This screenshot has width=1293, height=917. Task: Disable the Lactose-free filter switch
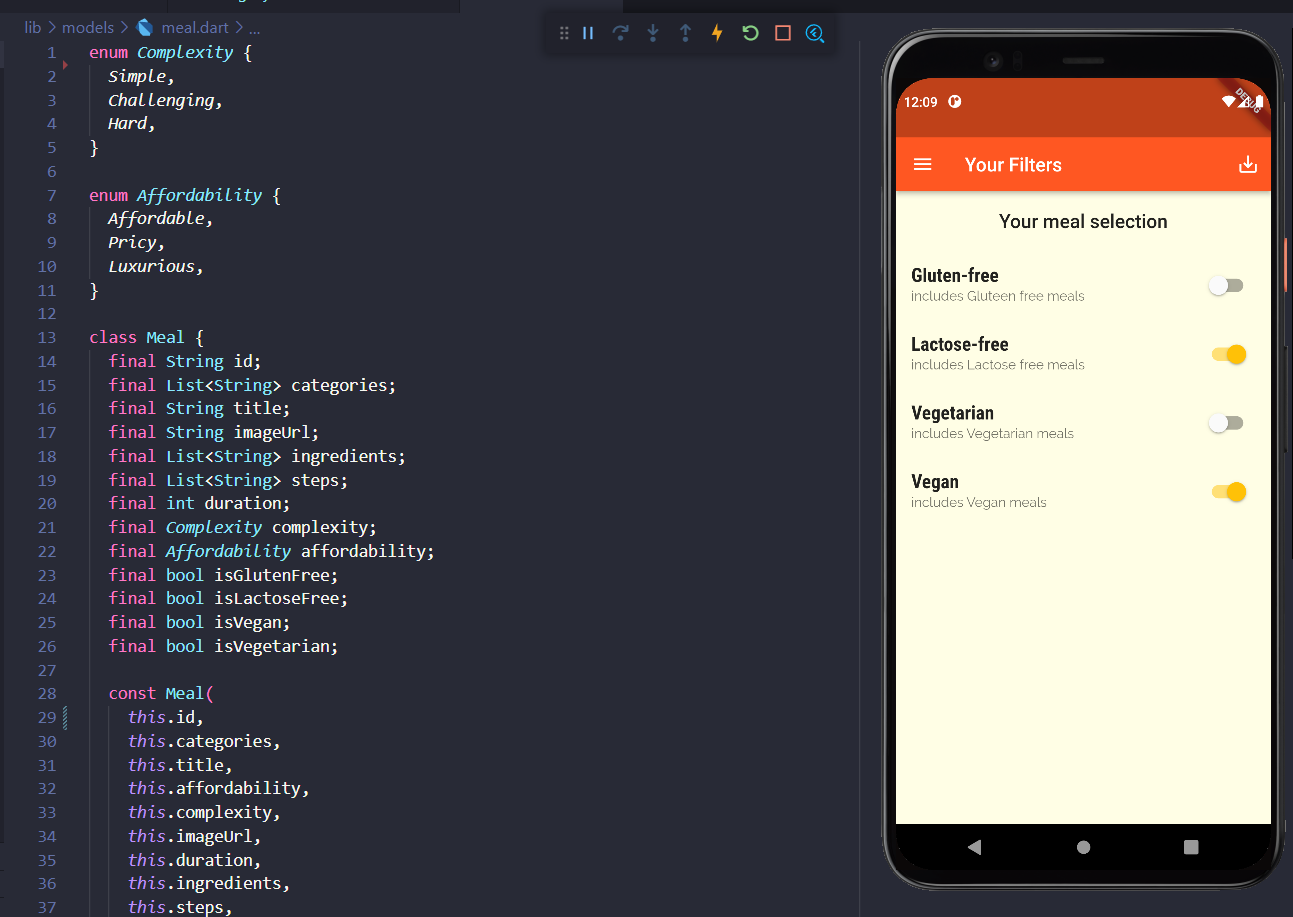point(1228,354)
